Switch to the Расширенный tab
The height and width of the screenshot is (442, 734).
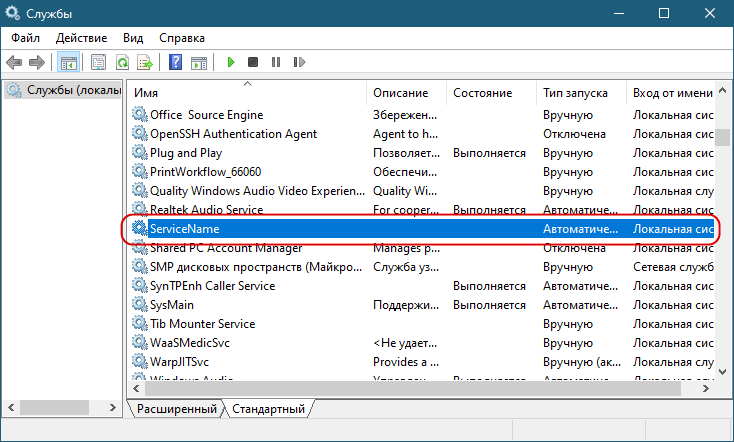[176, 409]
